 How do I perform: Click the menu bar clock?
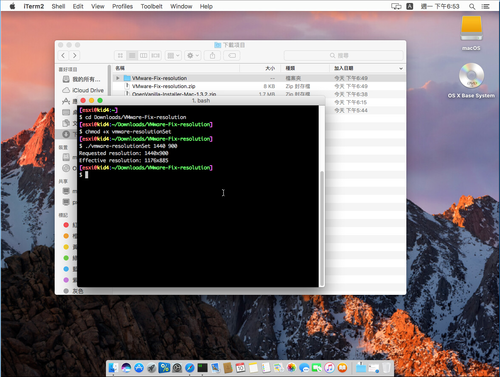(440, 6)
